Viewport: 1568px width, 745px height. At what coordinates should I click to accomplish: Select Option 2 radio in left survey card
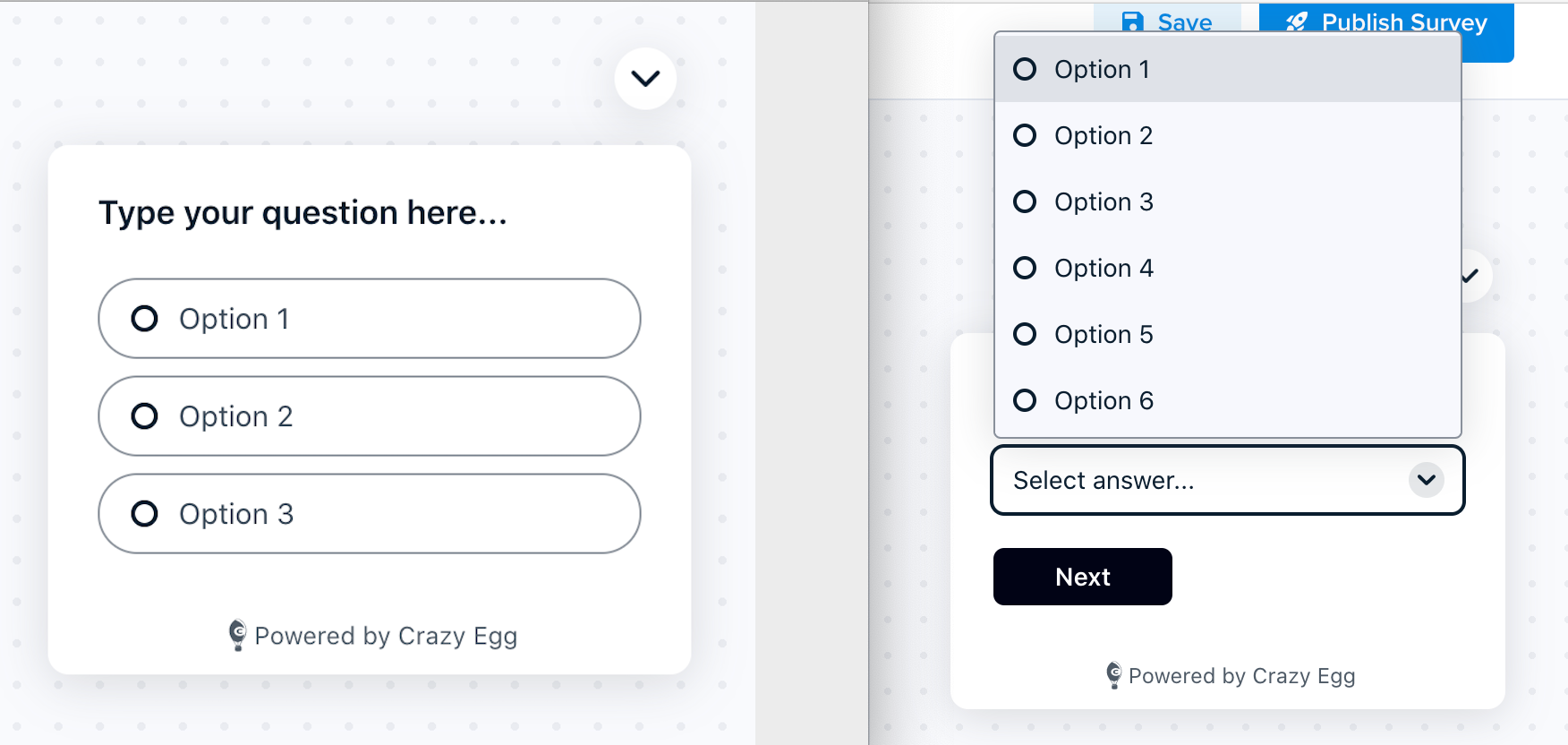coord(370,416)
